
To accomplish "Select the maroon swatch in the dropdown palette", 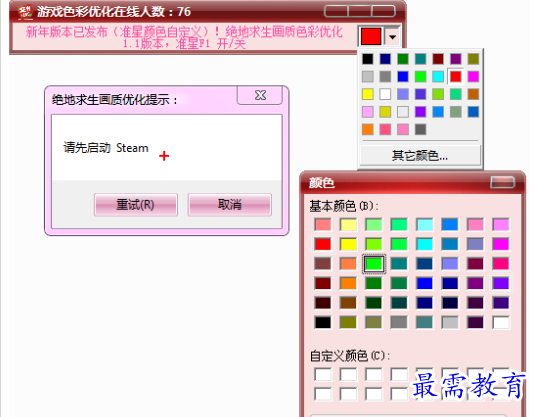I will pos(438,59).
